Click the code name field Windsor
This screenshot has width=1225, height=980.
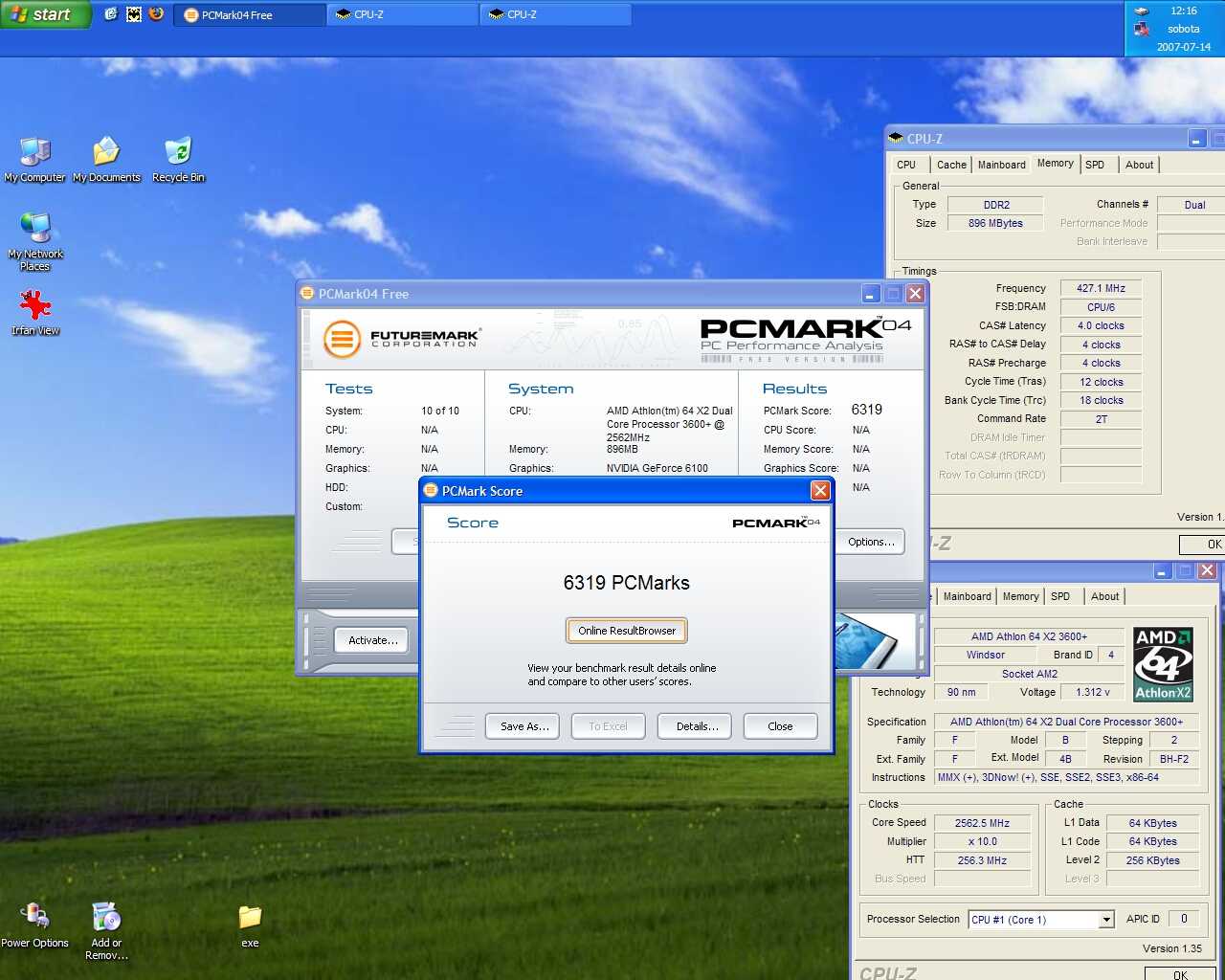click(x=986, y=655)
